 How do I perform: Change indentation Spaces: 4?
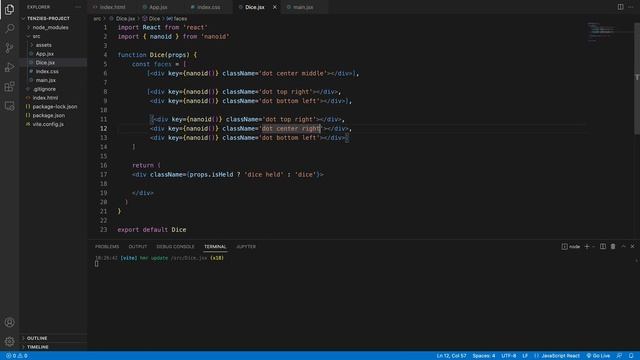click(x=484, y=356)
